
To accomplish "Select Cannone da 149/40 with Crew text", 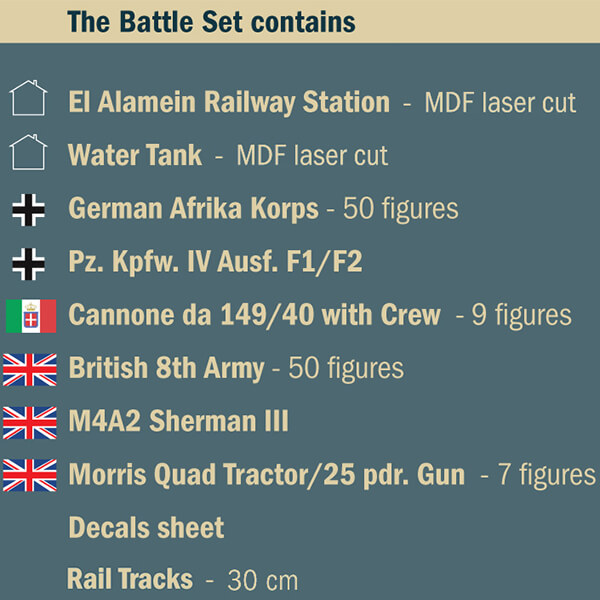I will tap(254, 315).
